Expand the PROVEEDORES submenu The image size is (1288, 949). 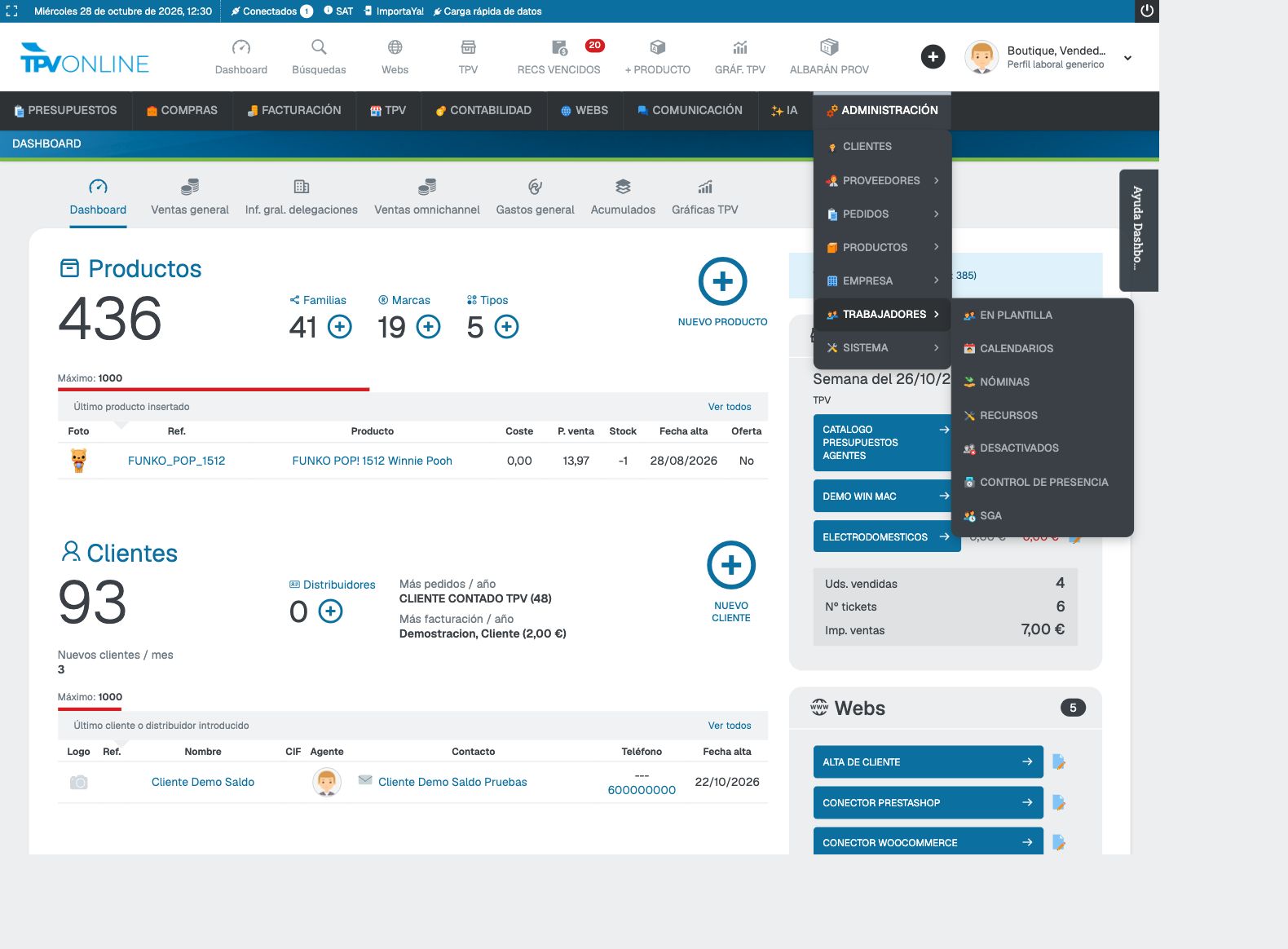[x=883, y=180]
